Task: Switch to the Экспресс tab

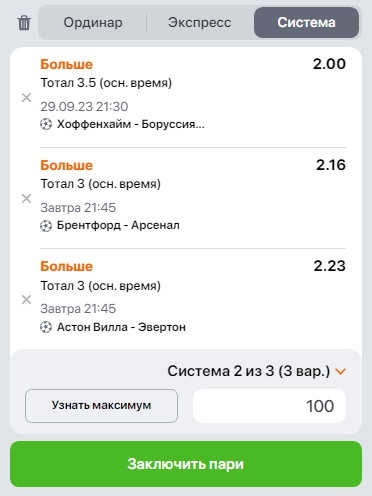Action: pos(199,23)
